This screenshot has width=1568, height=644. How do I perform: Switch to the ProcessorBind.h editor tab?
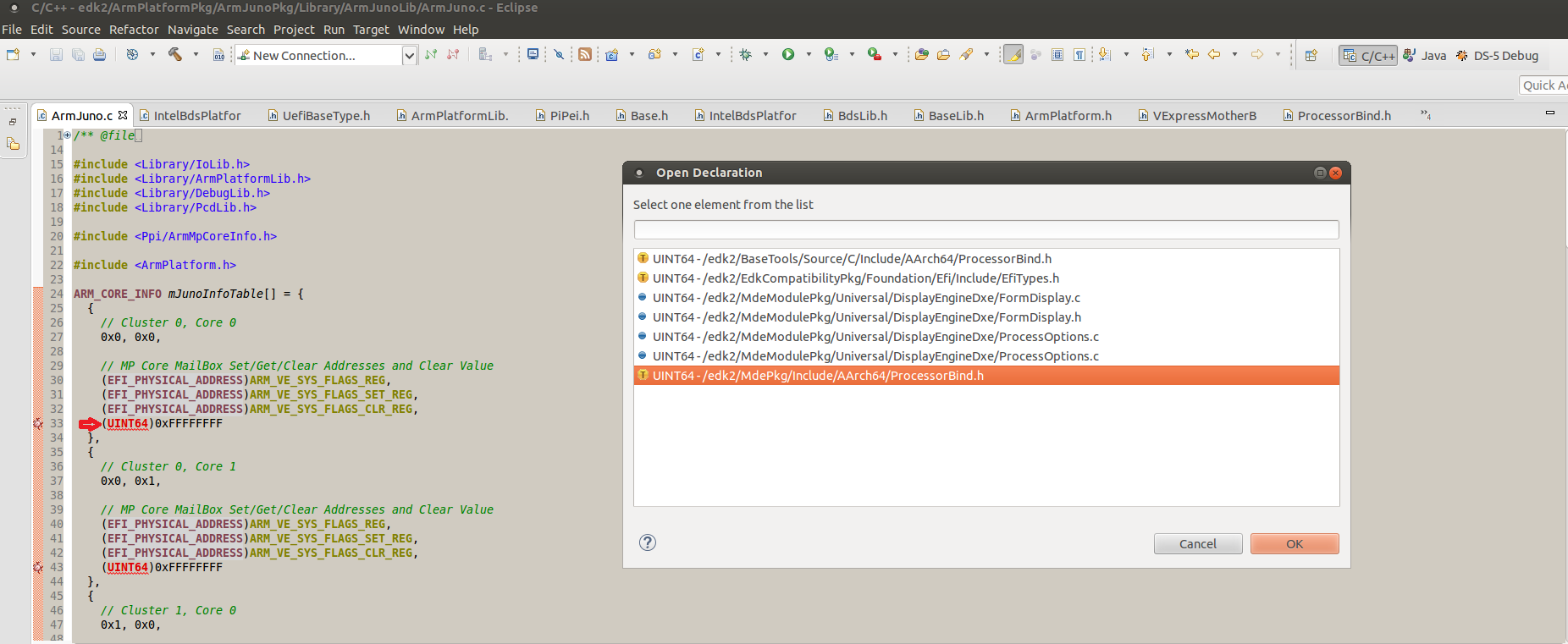pyautogui.click(x=1343, y=116)
